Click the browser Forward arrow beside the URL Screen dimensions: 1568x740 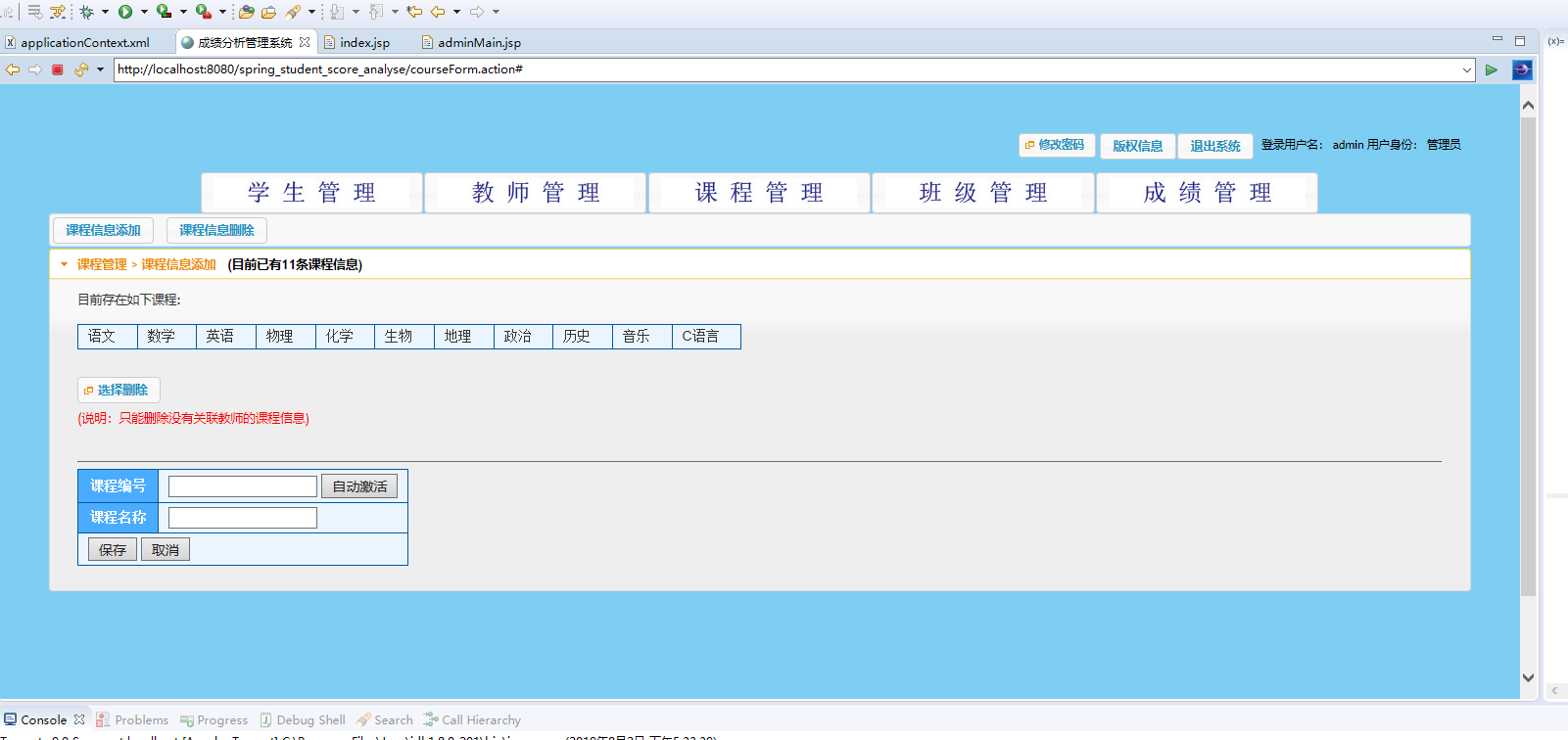pos(35,69)
